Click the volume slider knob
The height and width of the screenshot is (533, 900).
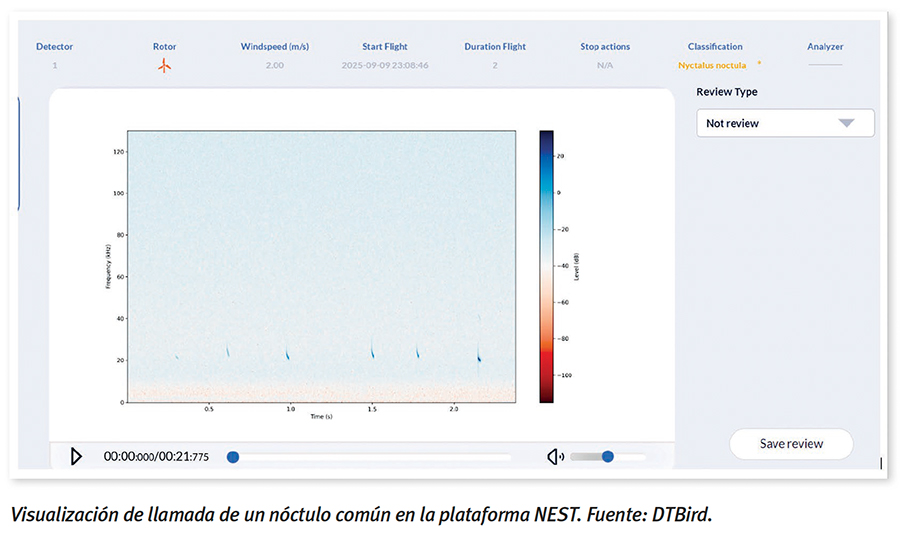pyautogui.click(x=608, y=457)
